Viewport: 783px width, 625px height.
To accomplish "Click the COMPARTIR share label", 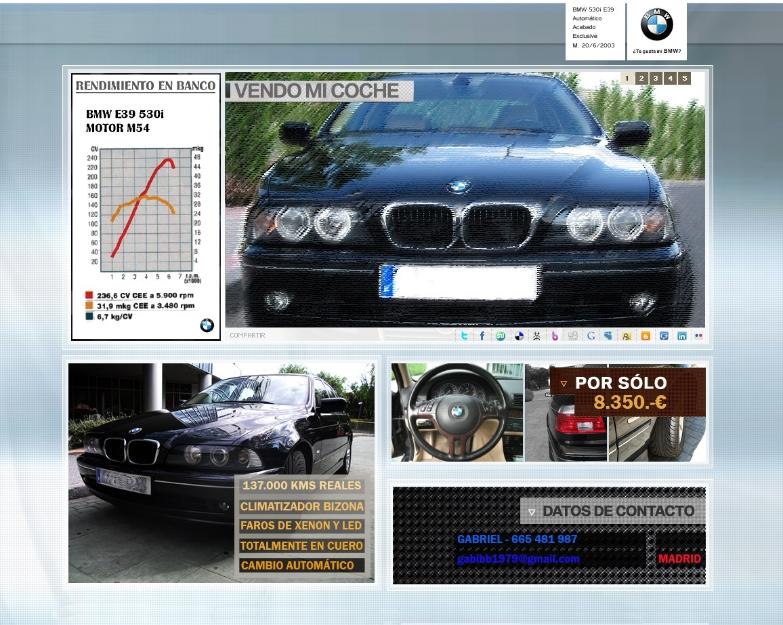I will (247, 335).
